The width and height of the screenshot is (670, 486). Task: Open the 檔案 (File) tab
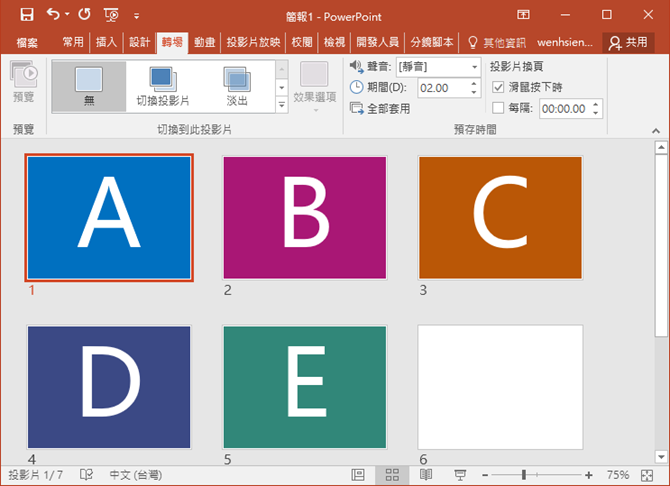pyautogui.click(x=27, y=43)
